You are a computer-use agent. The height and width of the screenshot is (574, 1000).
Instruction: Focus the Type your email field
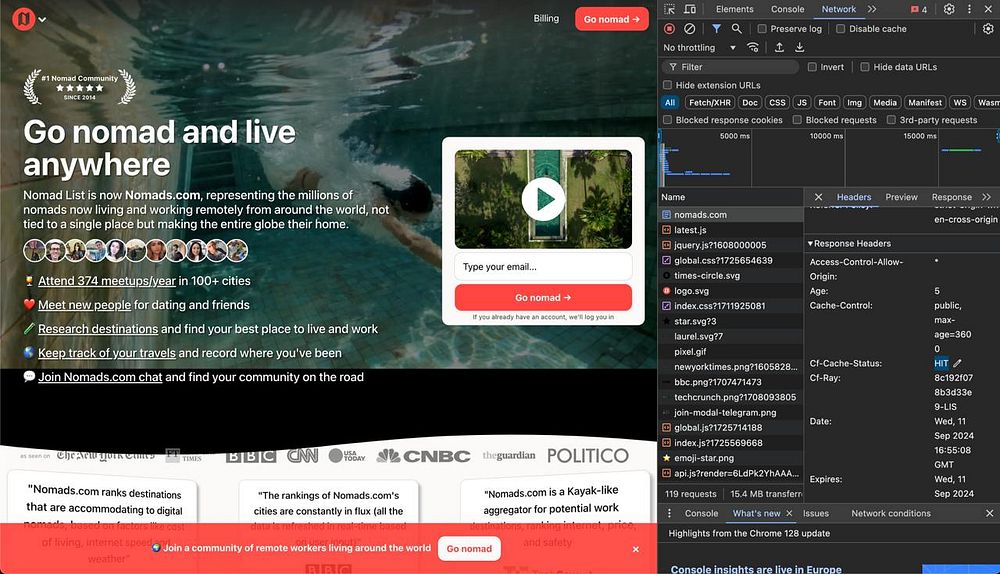[543, 267]
